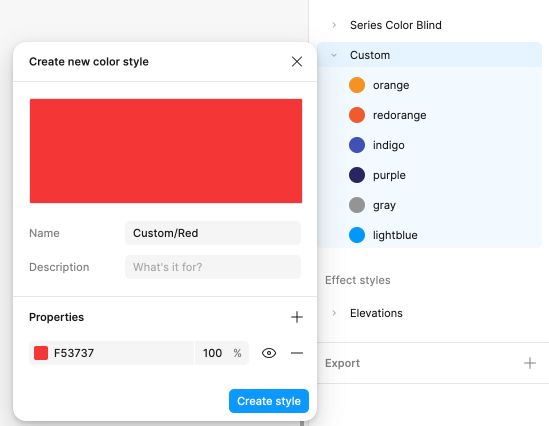Select the gray color style circle
Image resolution: width=549 pixels, height=426 pixels.
[357, 205]
